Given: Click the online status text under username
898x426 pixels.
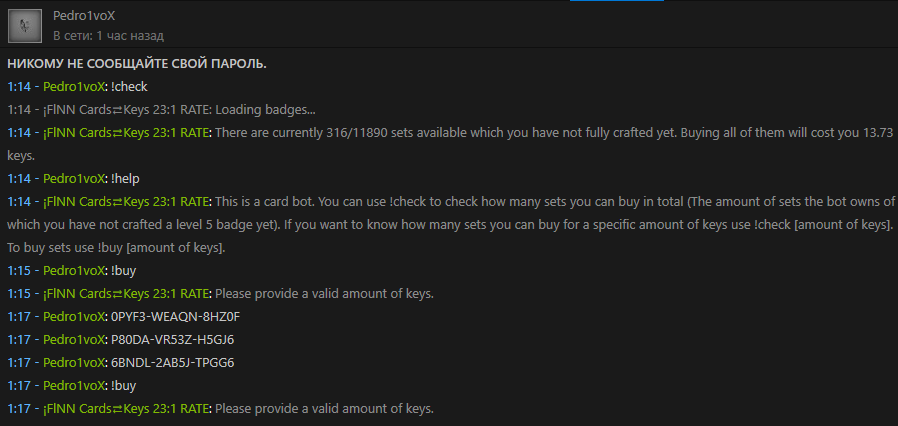Looking at the screenshot, I should (108, 36).
